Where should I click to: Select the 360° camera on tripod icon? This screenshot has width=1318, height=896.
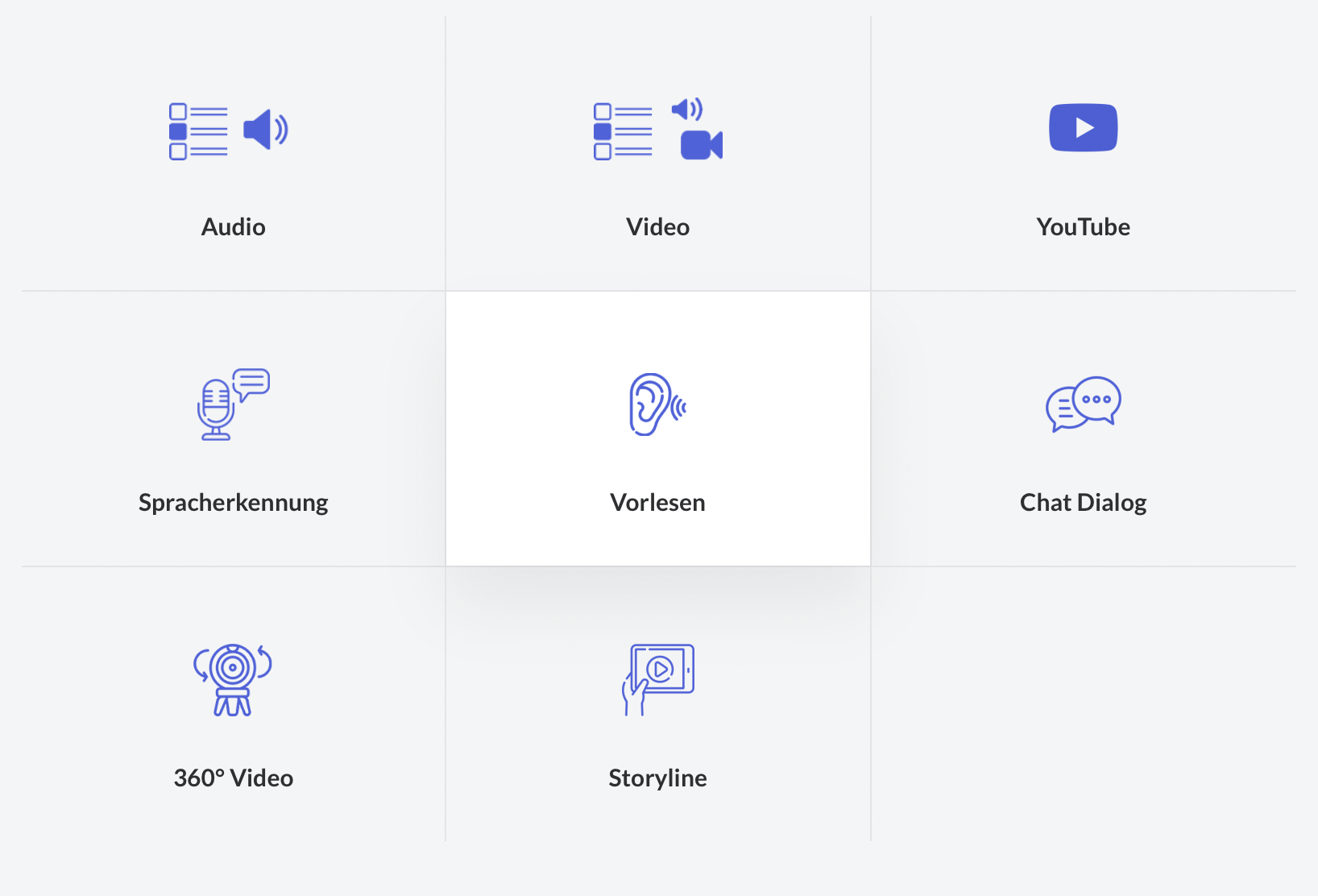[x=233, y=679]
